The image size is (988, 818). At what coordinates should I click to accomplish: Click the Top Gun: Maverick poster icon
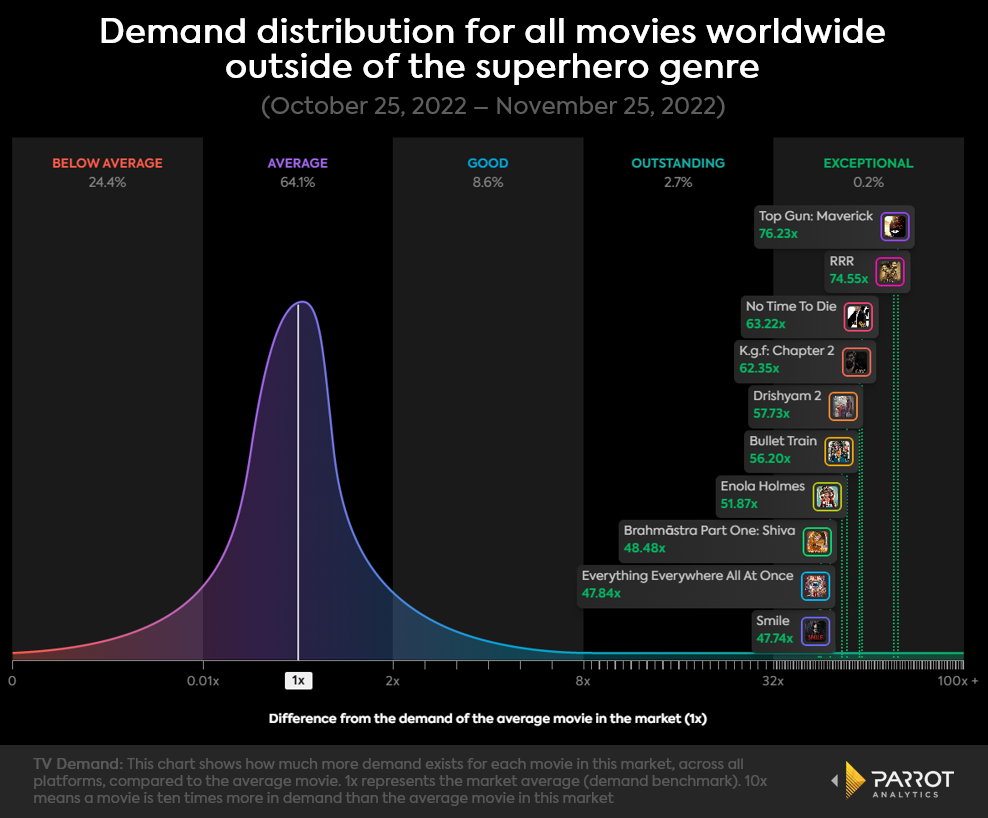[x=895, y=226]
